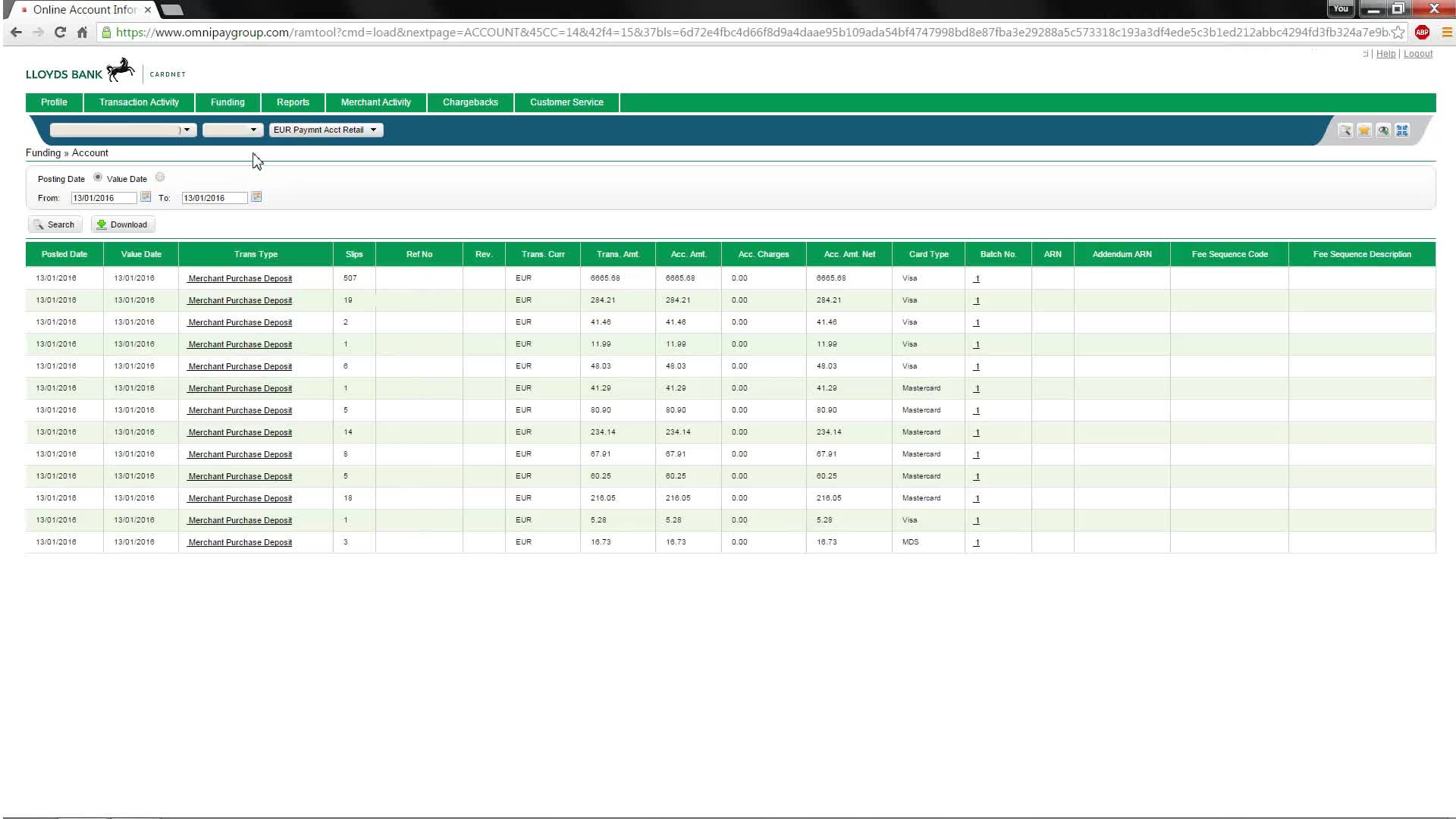Click the Lloyds Bank horse logo
This screenshot has width=1456, height=819.
click(x=120, y=71)
